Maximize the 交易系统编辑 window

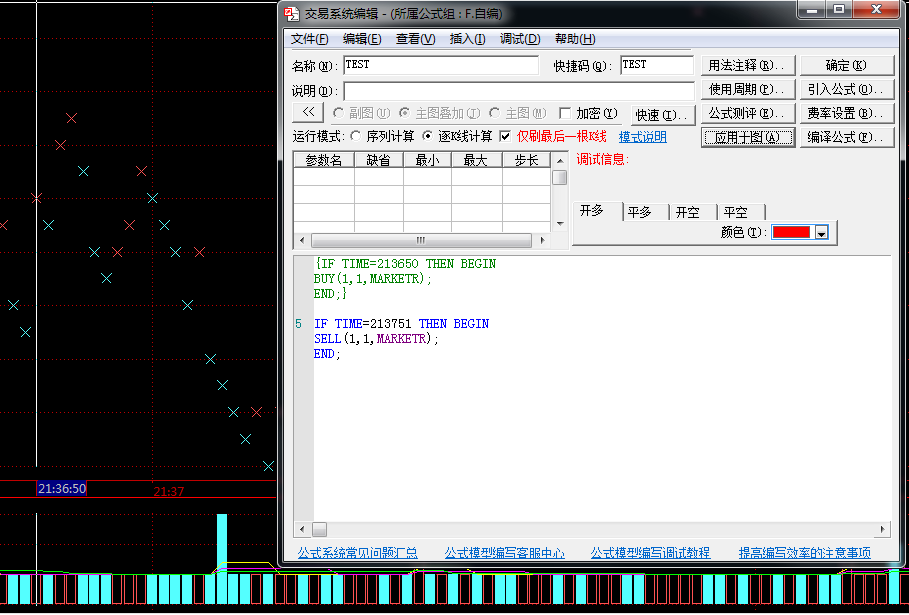839,10
